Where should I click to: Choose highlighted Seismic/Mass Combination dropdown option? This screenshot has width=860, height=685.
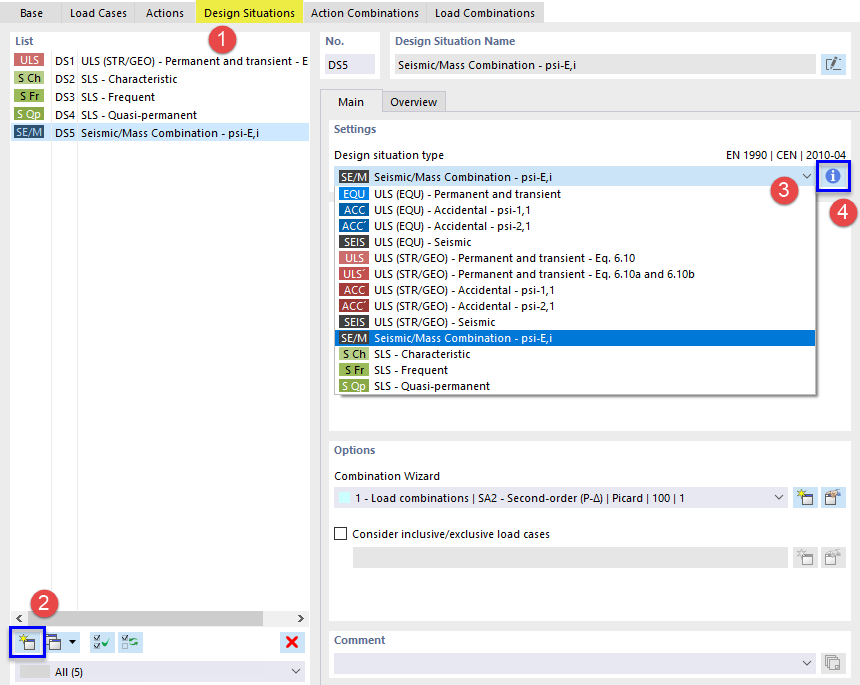click(575, 338)
